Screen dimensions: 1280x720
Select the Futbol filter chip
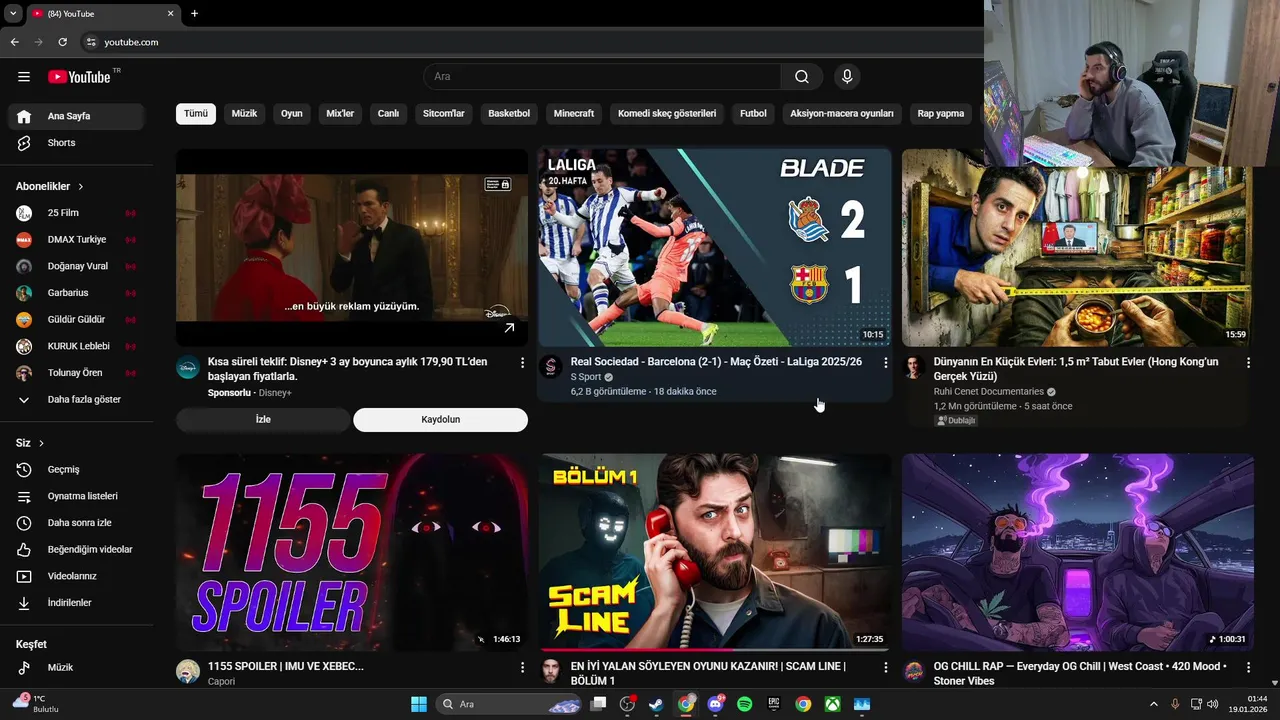[x=753, y=114]
